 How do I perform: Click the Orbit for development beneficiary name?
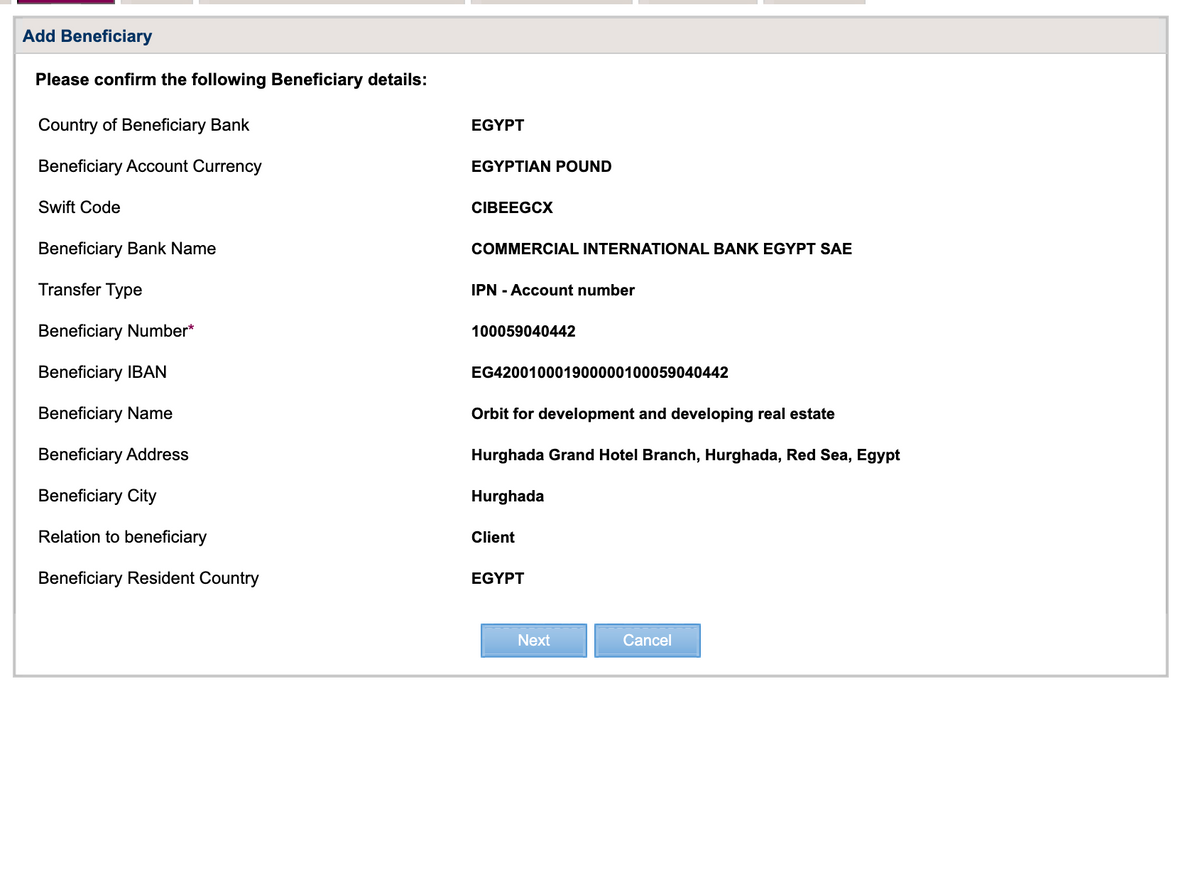(653, 414)
